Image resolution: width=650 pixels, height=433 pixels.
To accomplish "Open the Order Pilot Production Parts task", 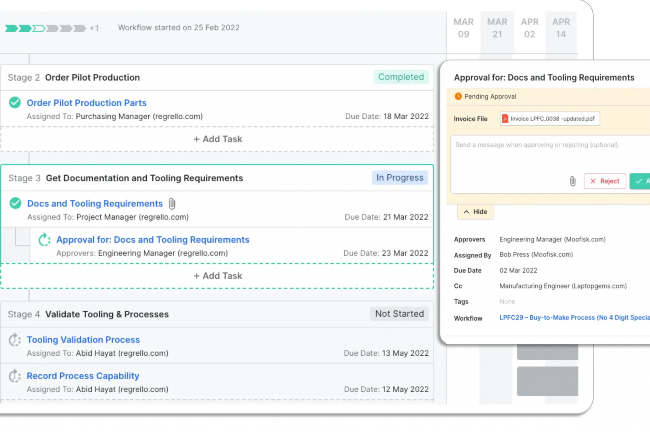I will click(87, 103).
